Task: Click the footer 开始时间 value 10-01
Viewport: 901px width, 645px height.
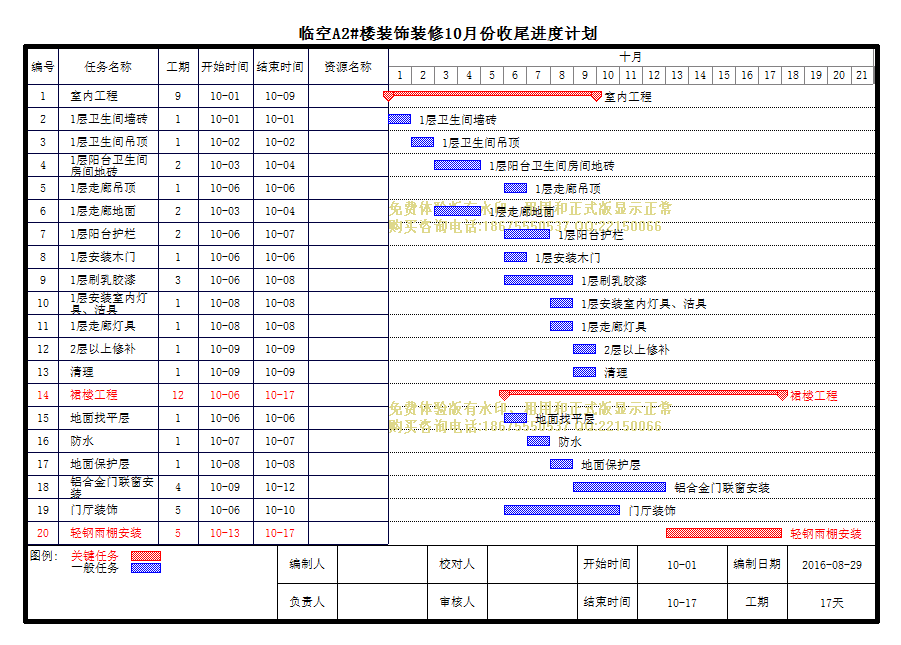Action: 681,565
